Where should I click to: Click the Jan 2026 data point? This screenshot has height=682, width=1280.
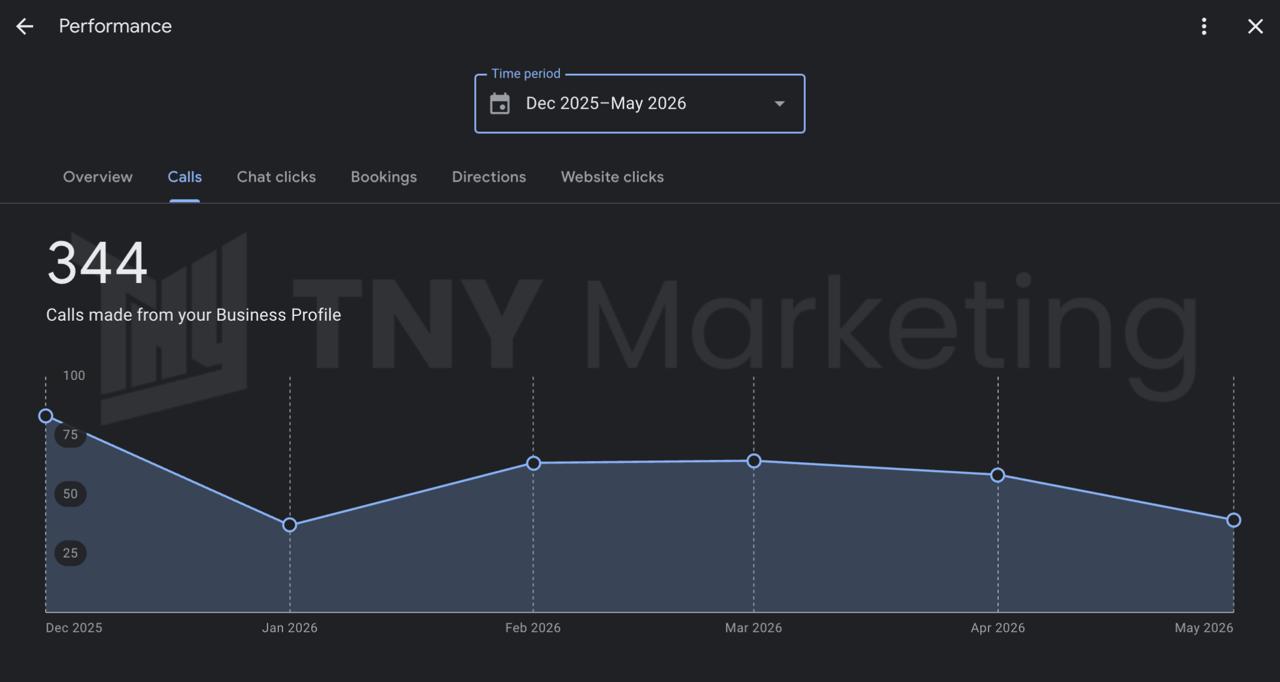pyautogui.click(x=290, y=525)
